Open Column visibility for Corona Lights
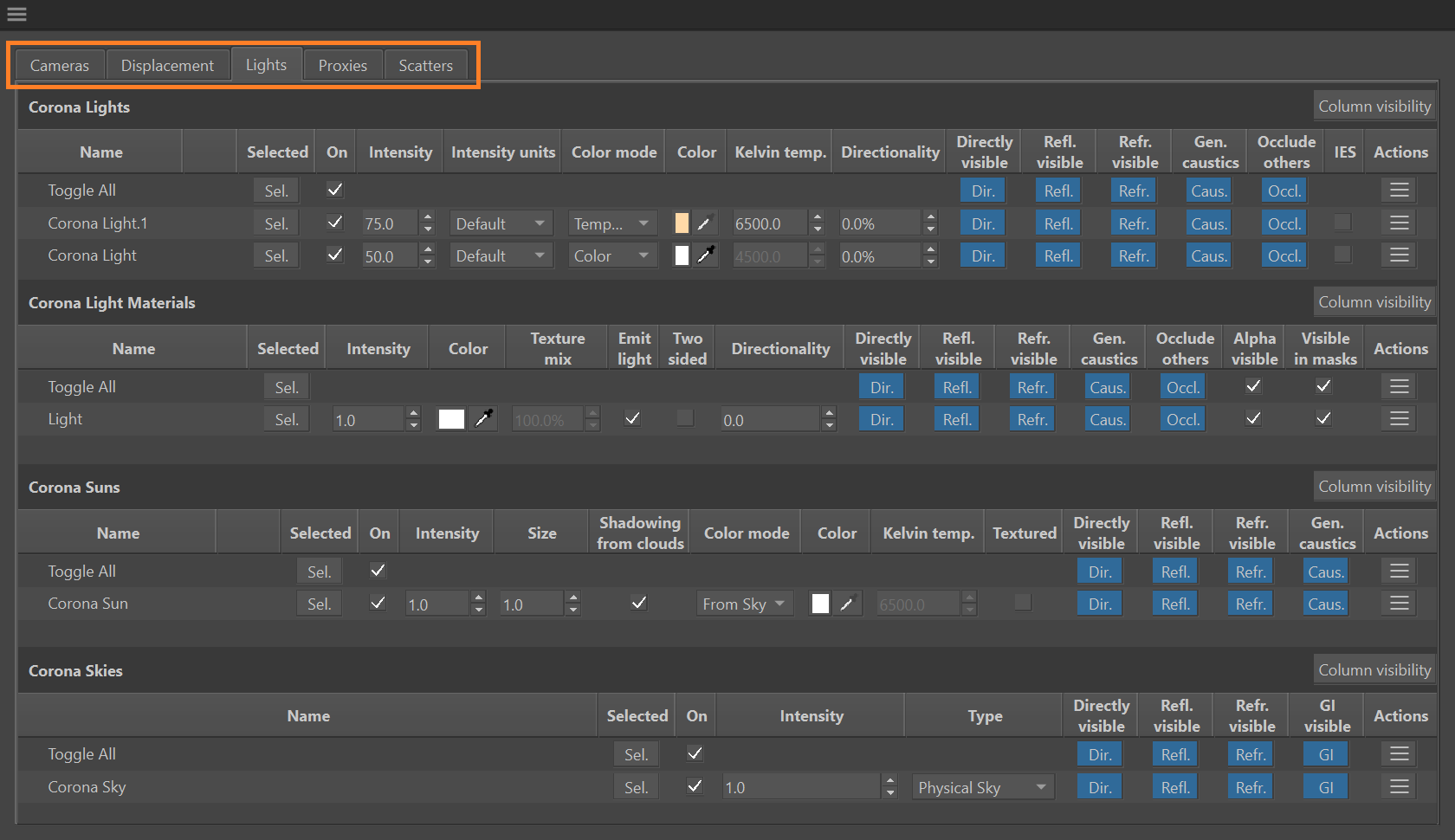 pyautogui.click(x=1374, y=107)
